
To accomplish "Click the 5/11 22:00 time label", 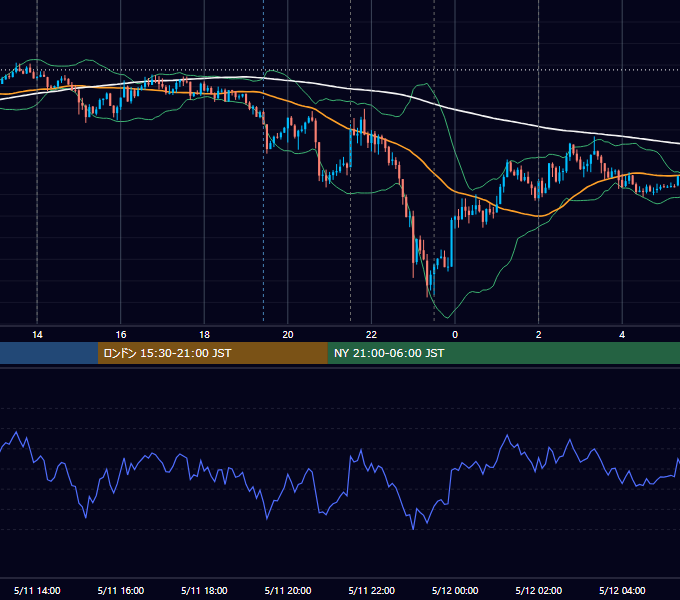I will [372, 590].
